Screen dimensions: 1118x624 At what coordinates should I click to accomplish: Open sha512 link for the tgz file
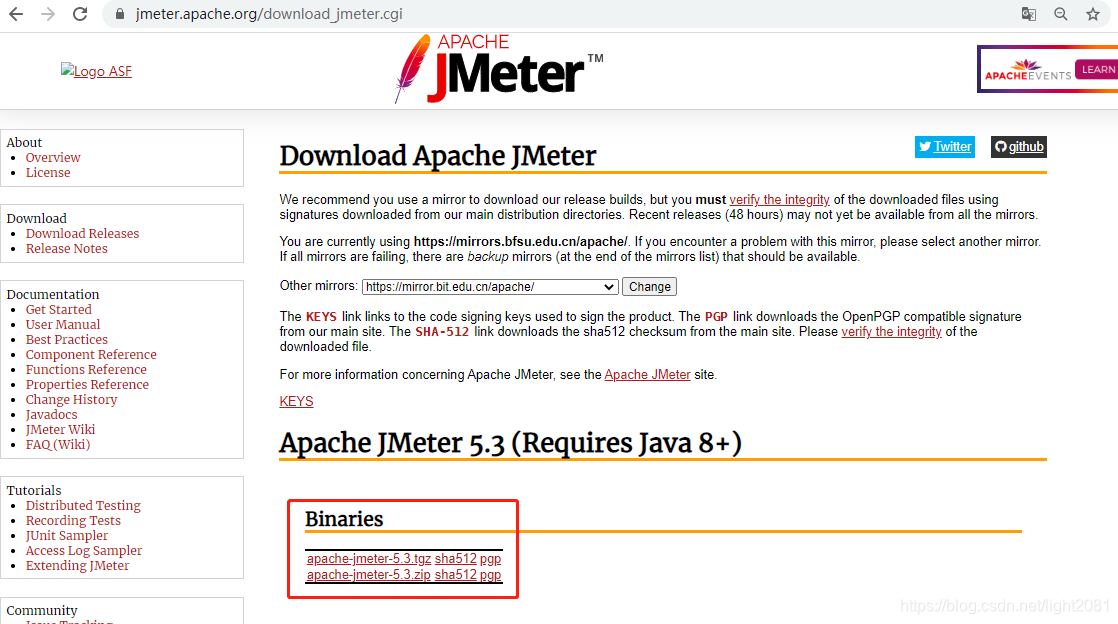coord(456,559)
